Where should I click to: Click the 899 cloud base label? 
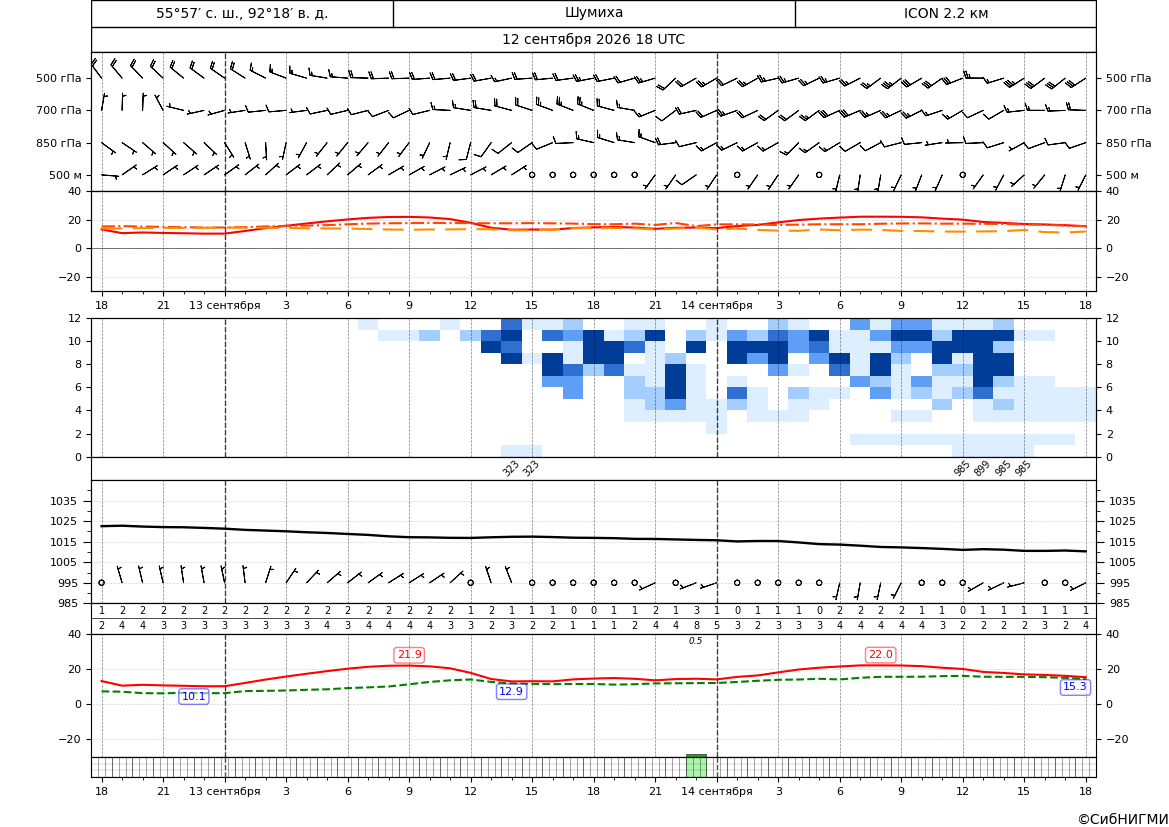[x=982, y=468]
